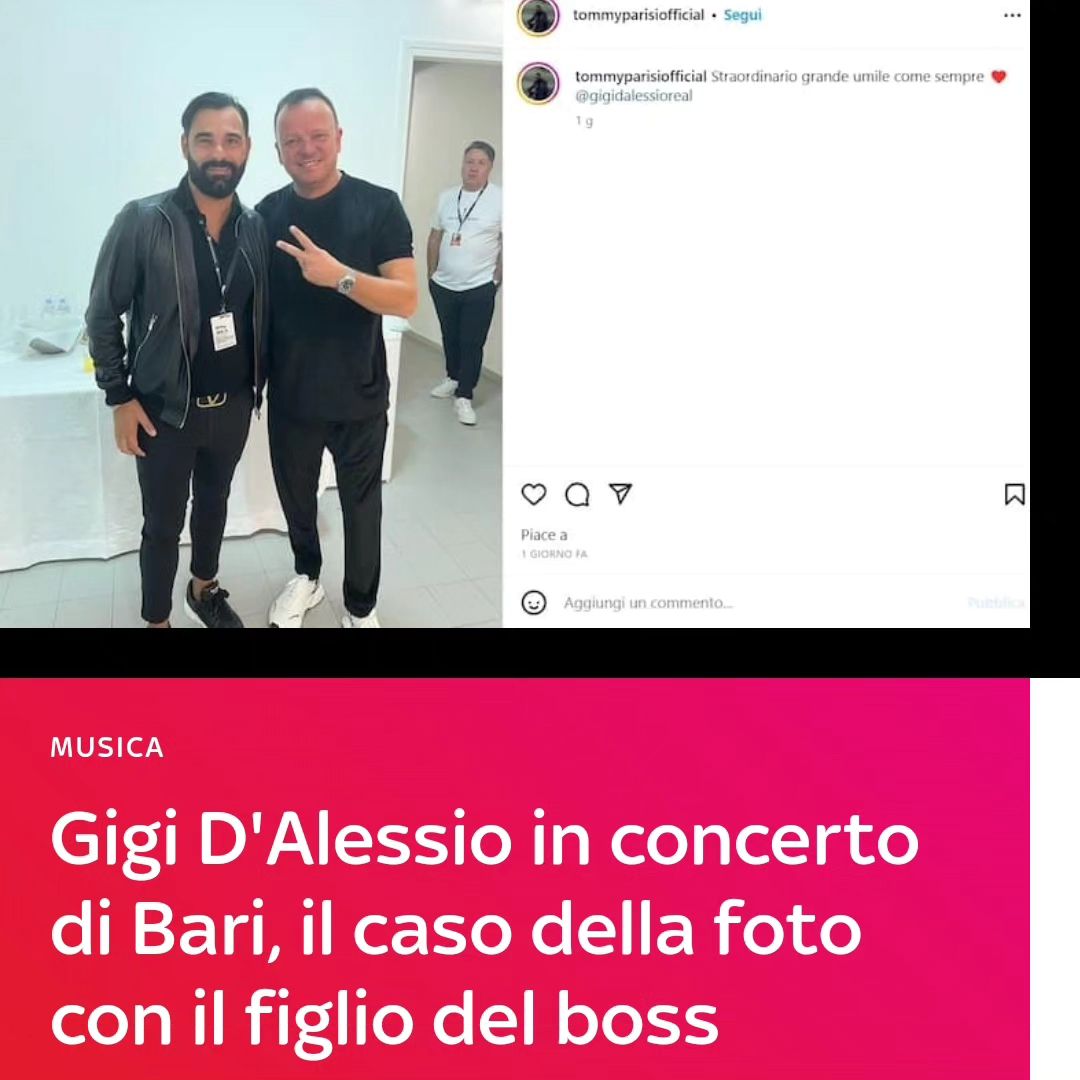Open the @gigidalessioreal mention link
This screenshot has height=1080, width=1080.
[634, 96]
